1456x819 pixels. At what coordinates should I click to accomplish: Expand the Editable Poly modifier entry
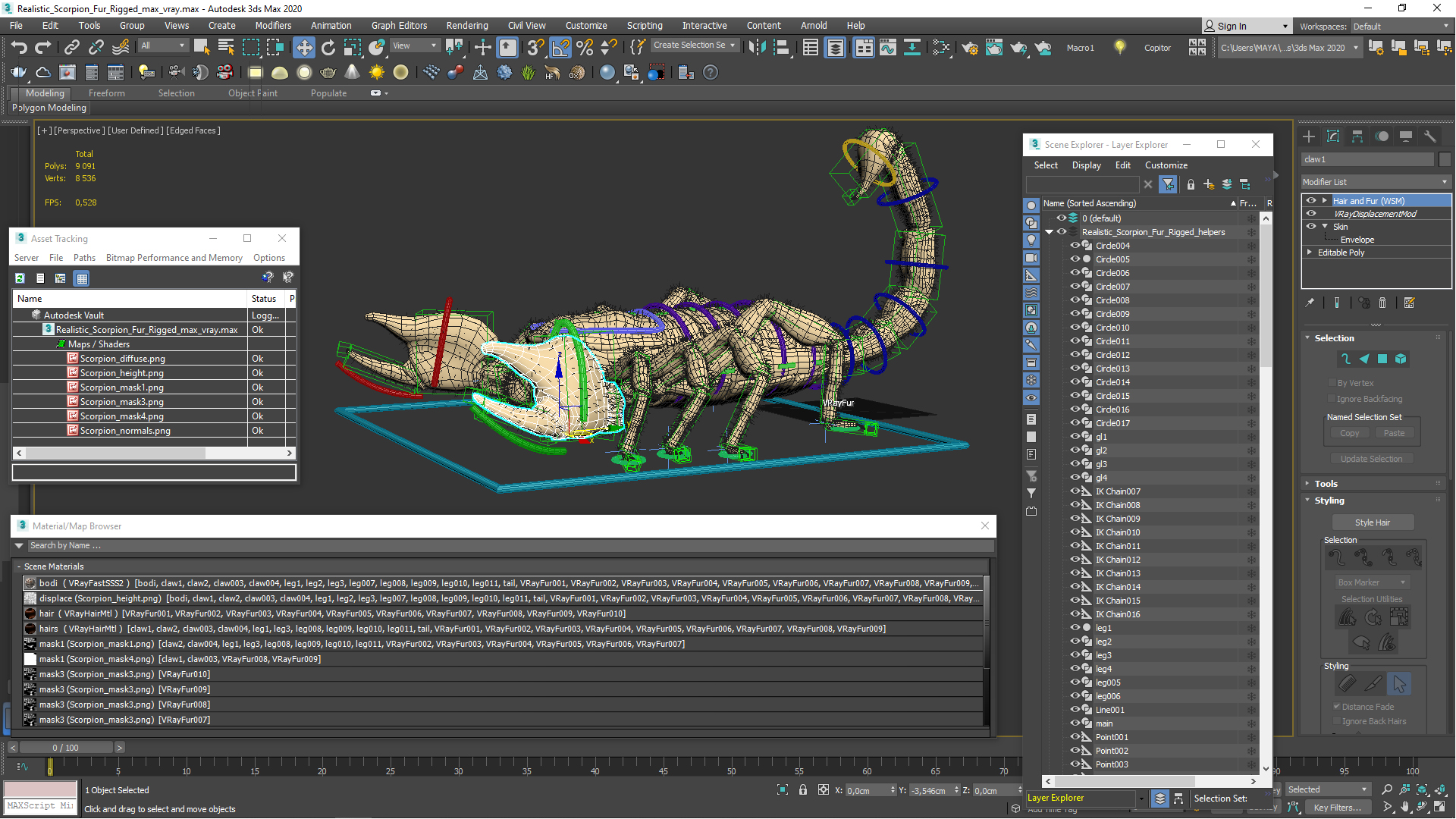[x=1310, y=253]
